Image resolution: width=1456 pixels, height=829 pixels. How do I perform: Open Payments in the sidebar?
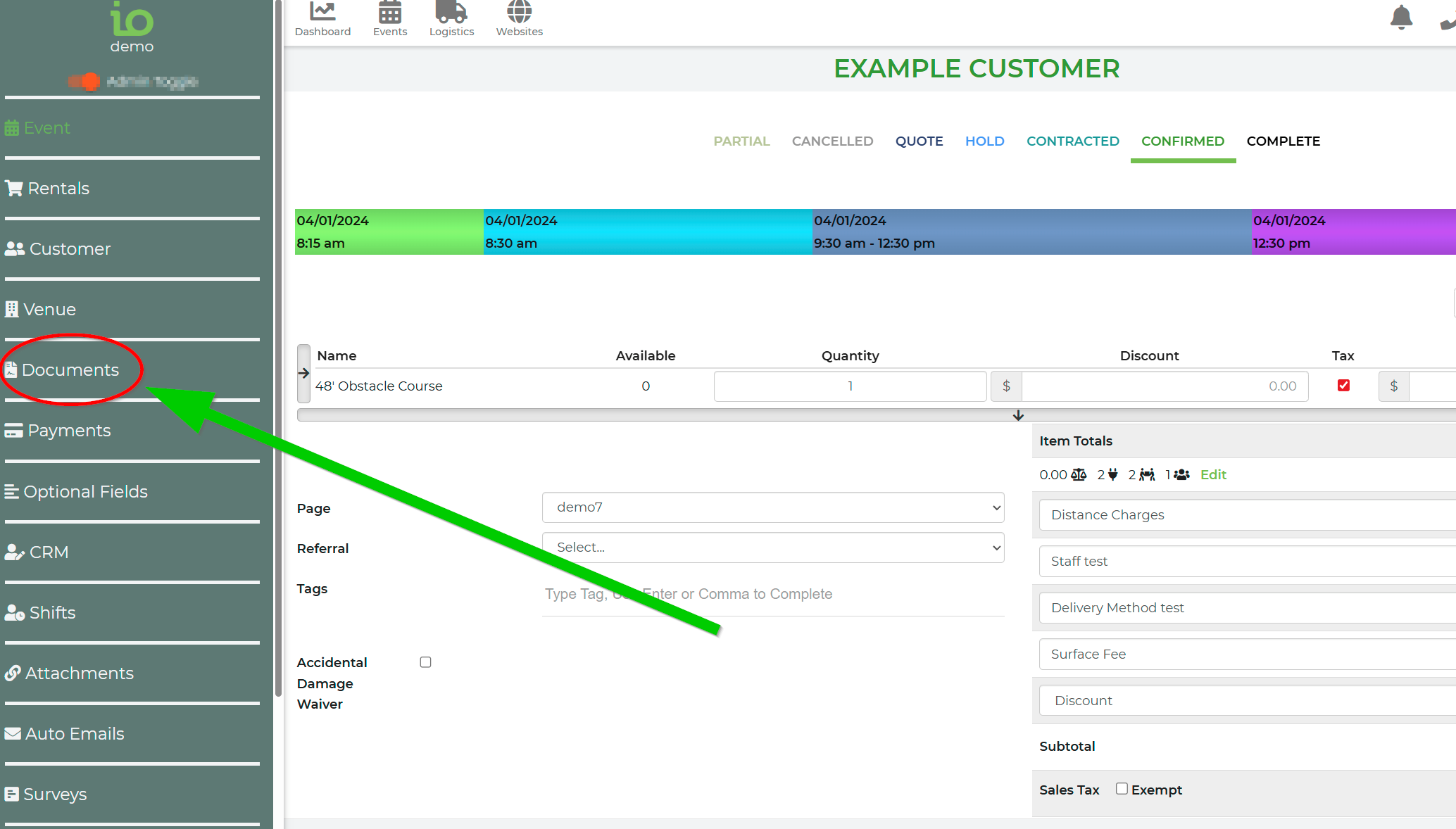pos(68,431)
